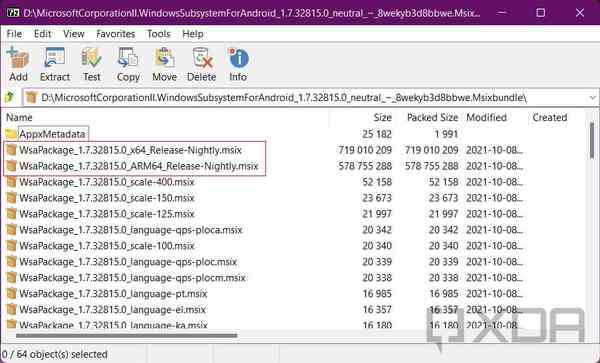Sort by the Created column header

550,117
